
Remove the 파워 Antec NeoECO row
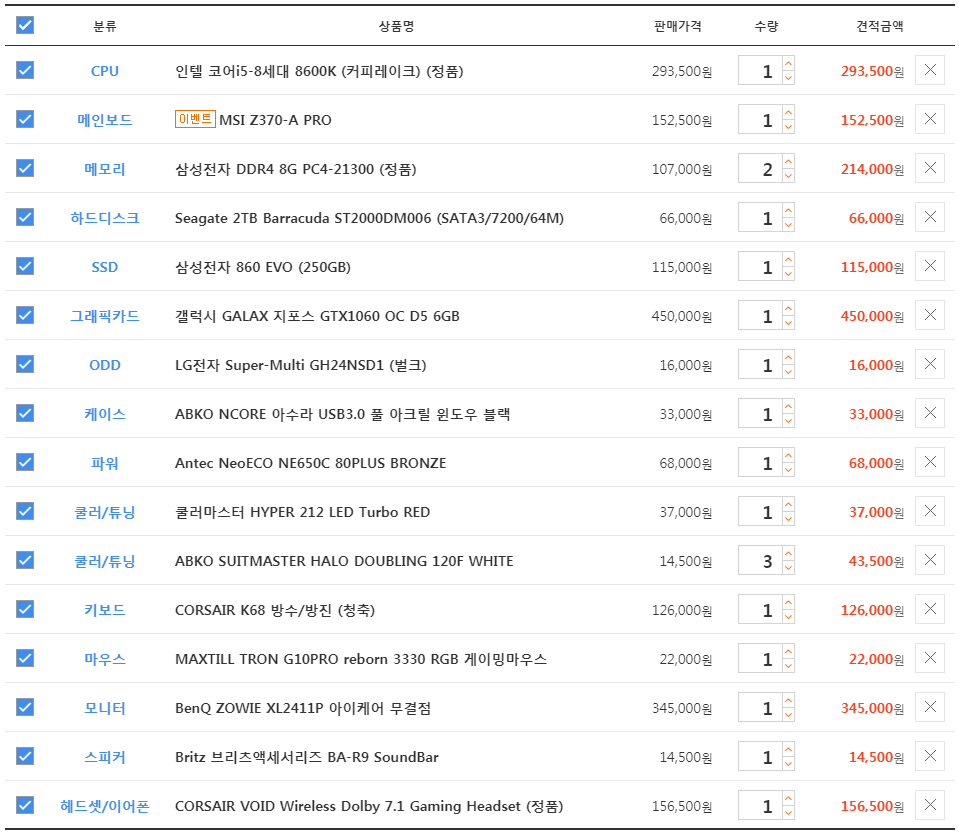[x=930, y=462]
